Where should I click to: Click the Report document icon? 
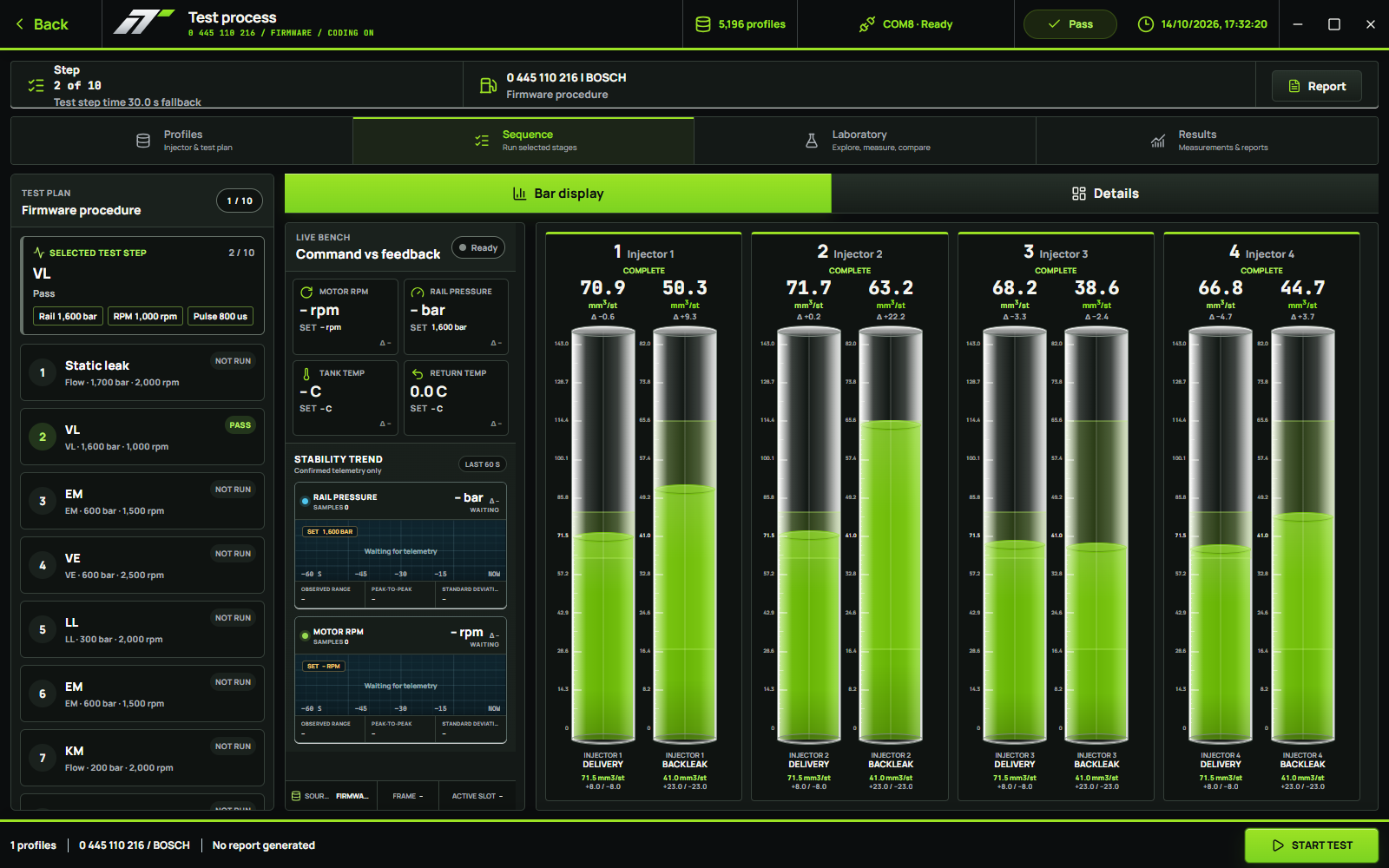(x=1294, y=86)
